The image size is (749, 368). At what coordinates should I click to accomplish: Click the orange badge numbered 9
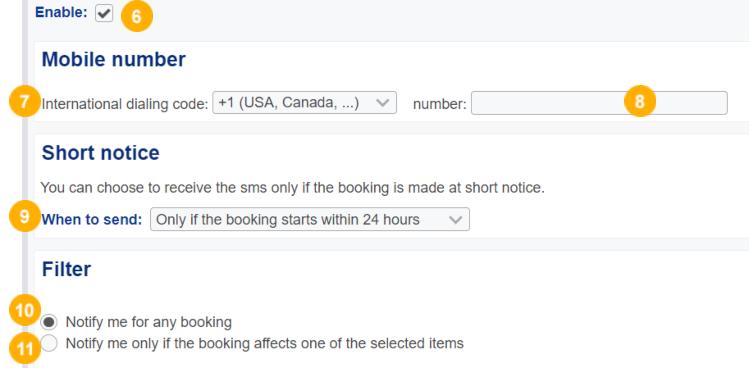pos(25,216)
